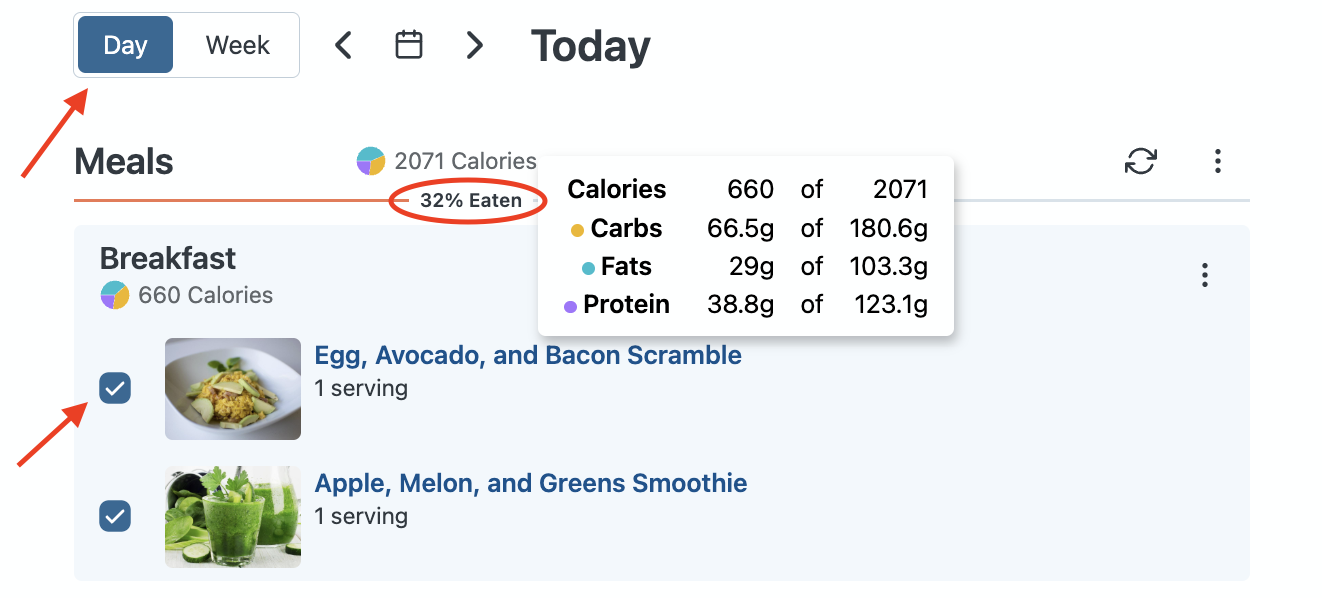The image size is (1322, 598).
Task: Open the Breakfast three-dot options menu
Action: pyautogui.click(x=1205, y=275)
